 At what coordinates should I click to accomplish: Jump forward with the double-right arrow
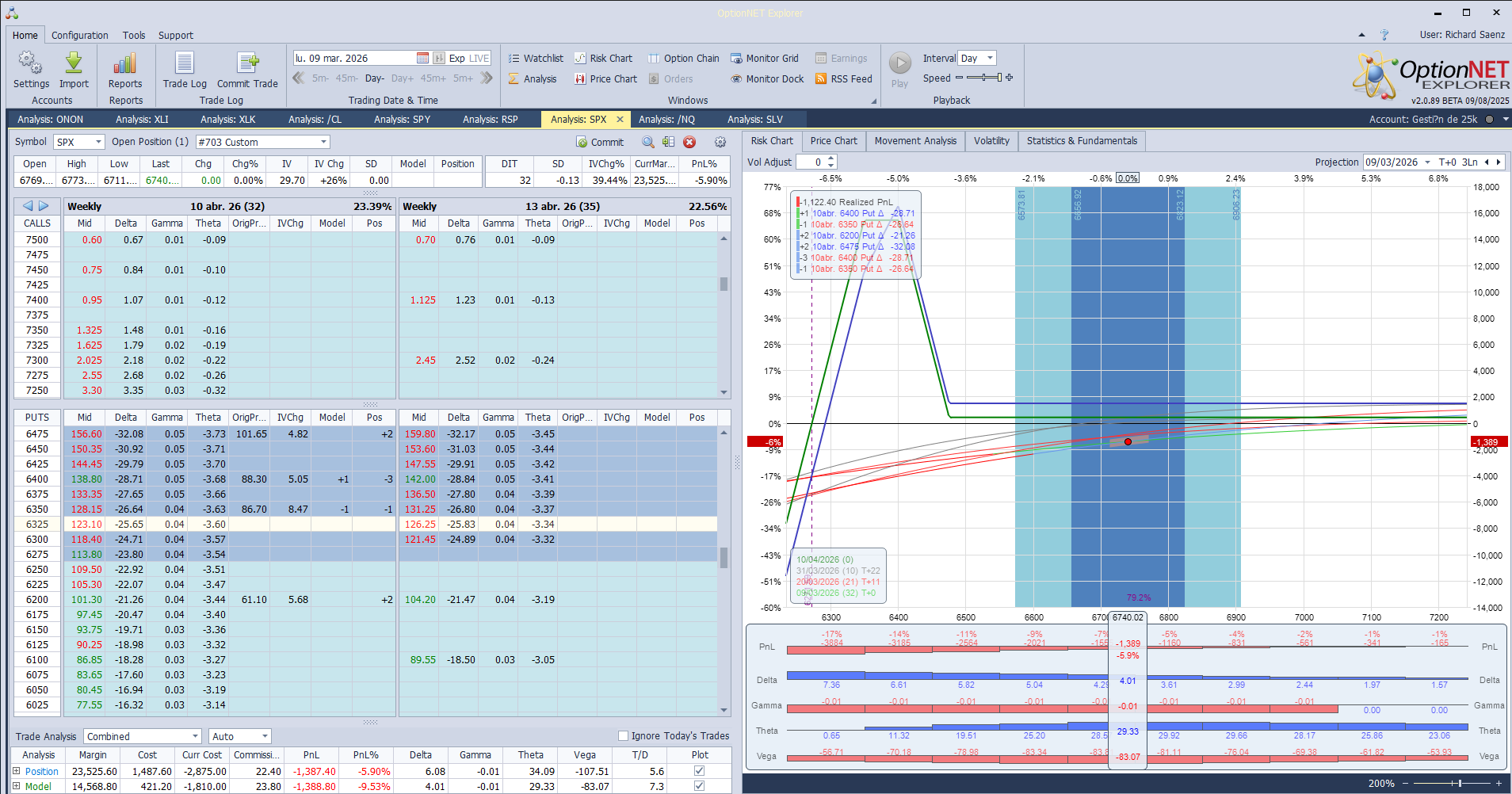point(487,78)
